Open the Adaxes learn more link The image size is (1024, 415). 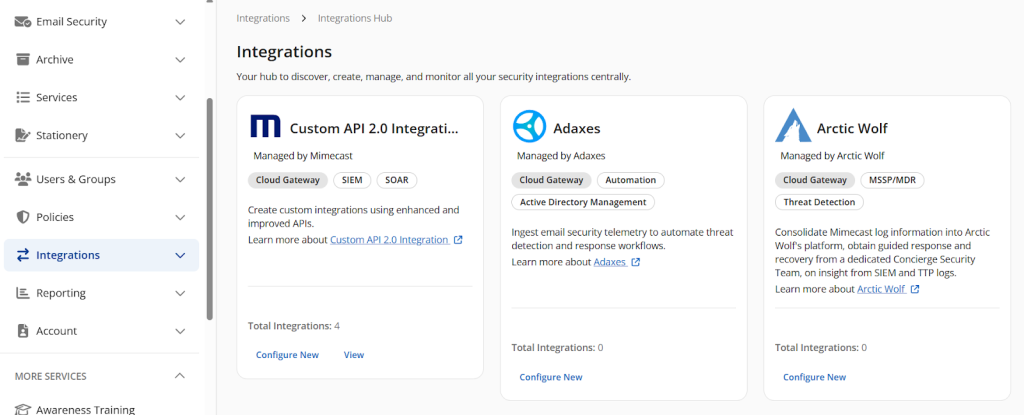coord(610,262)
